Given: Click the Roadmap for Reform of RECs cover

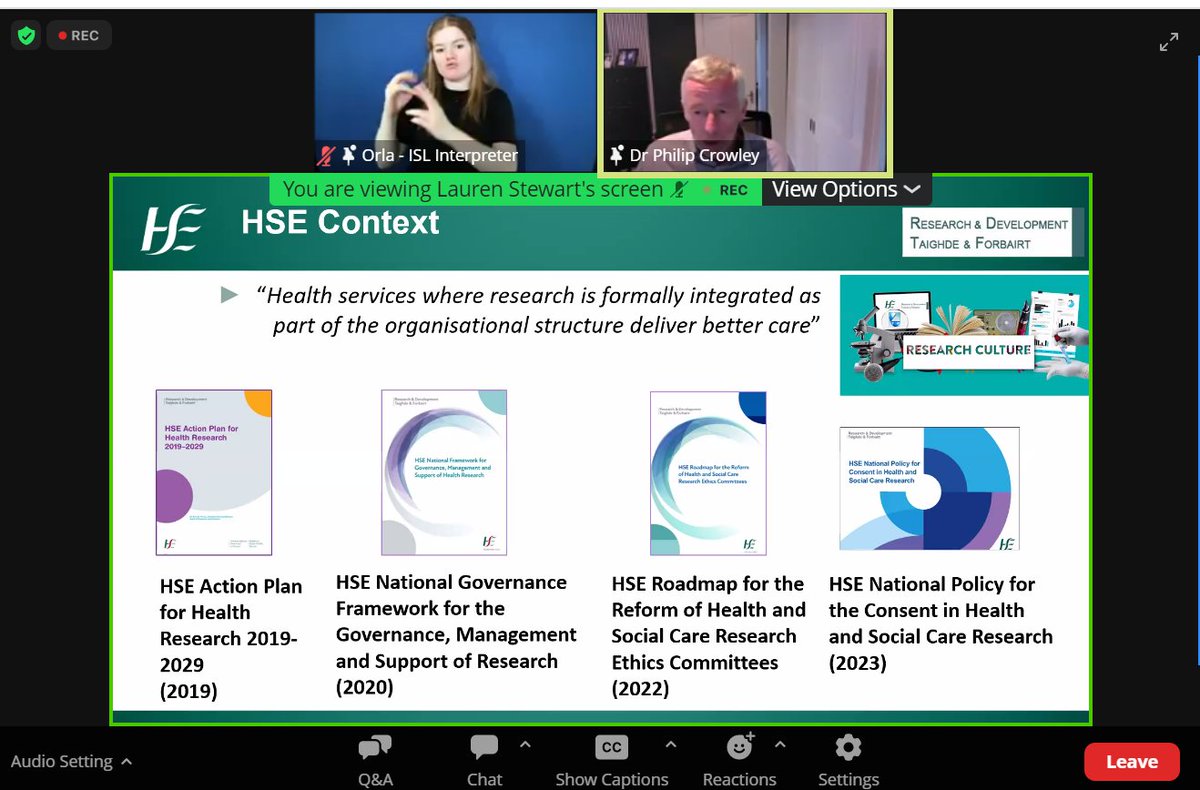Looking at the screenshot, I should [708, 472].
